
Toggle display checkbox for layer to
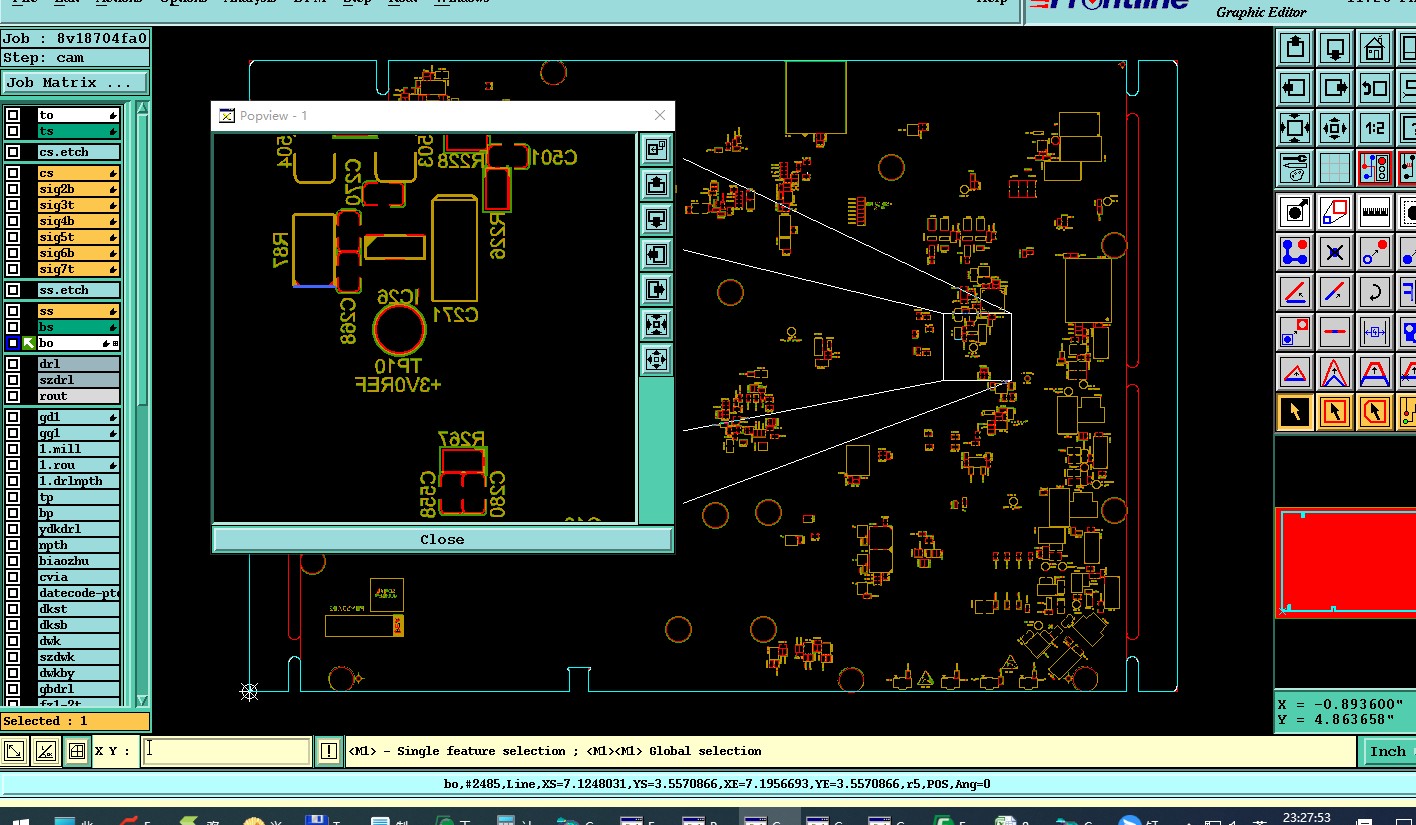tap(13, 115)
